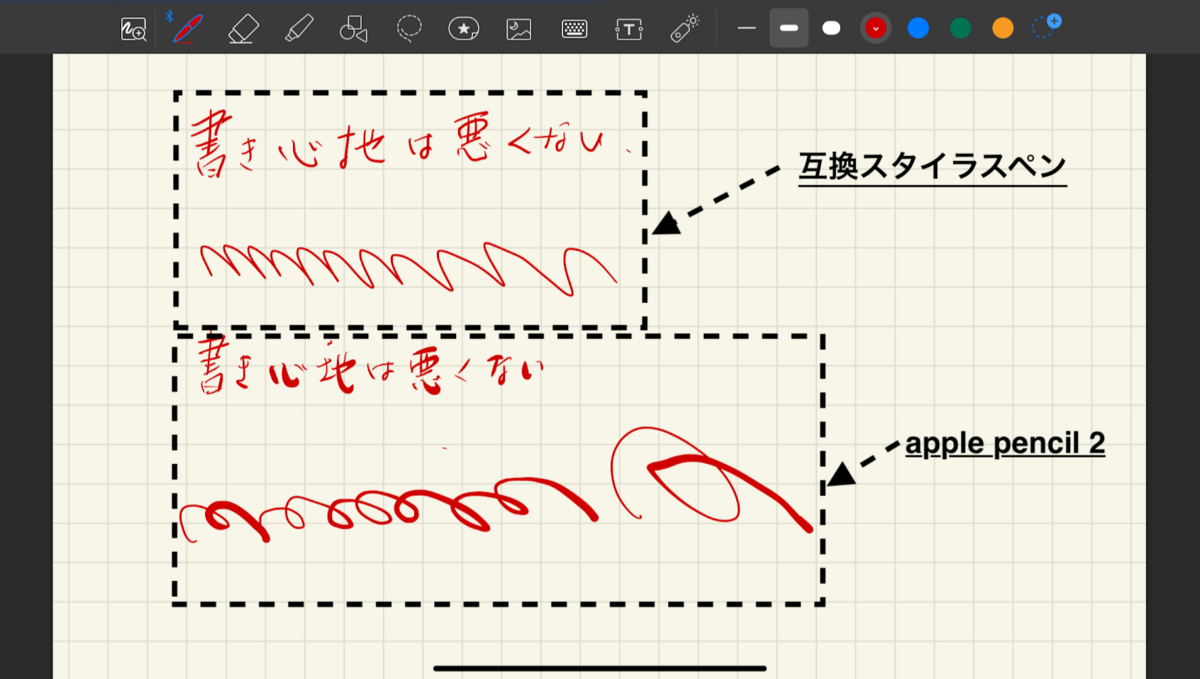Select the thick stroke width
This screenshot has height=679, width=1200.
[x=830, y=27]
